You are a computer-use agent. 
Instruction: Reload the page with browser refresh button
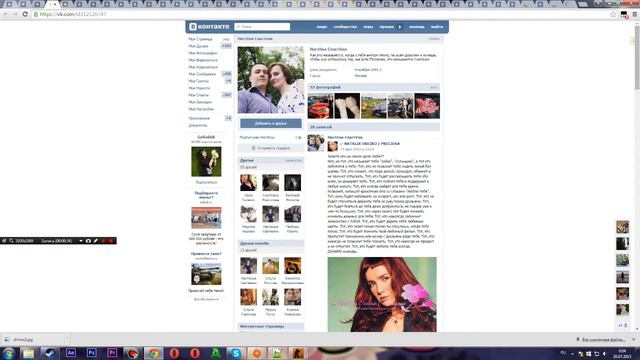pyautogui.click(x=25, y=14)
